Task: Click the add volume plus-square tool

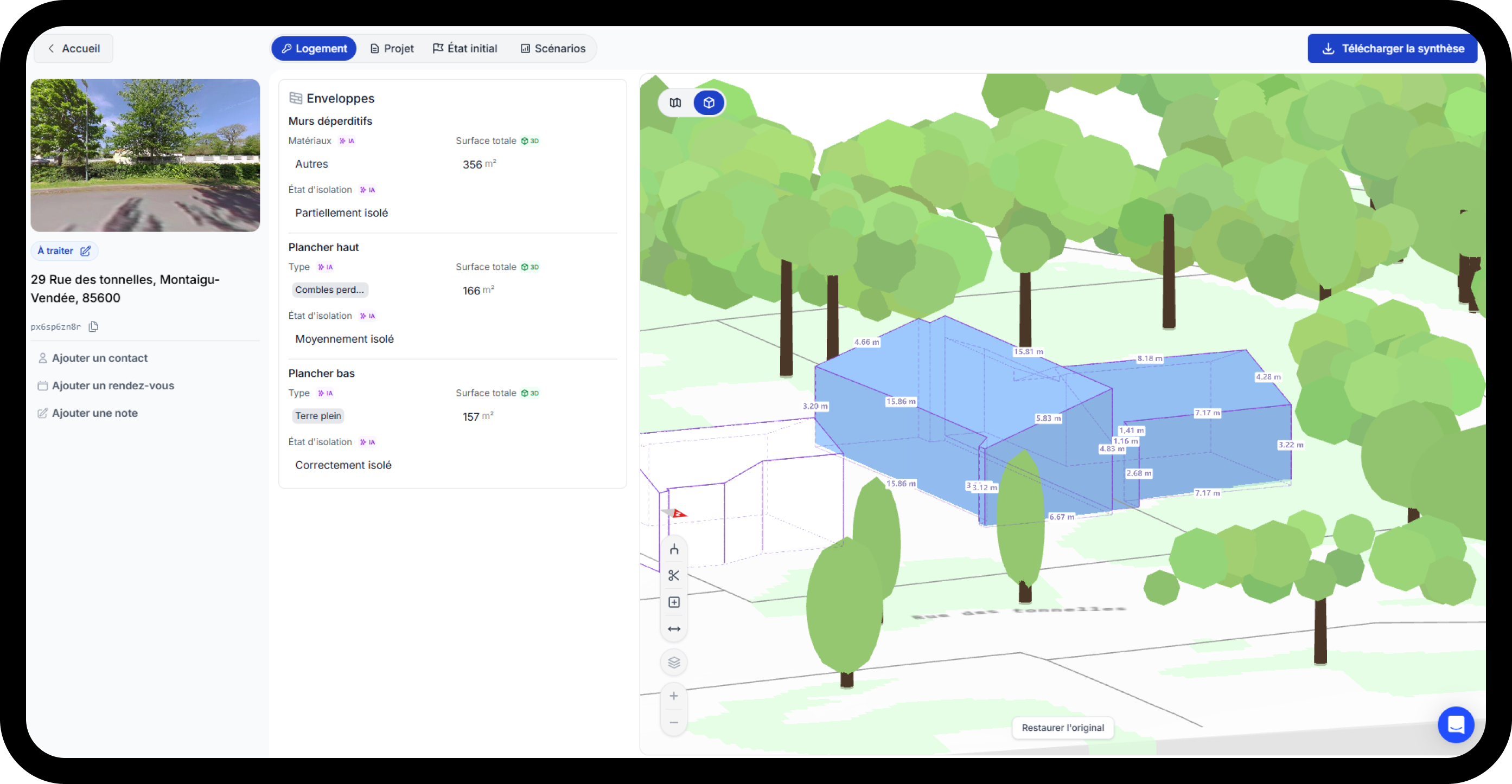Action: pyautogui.click(x=674, y=602)
